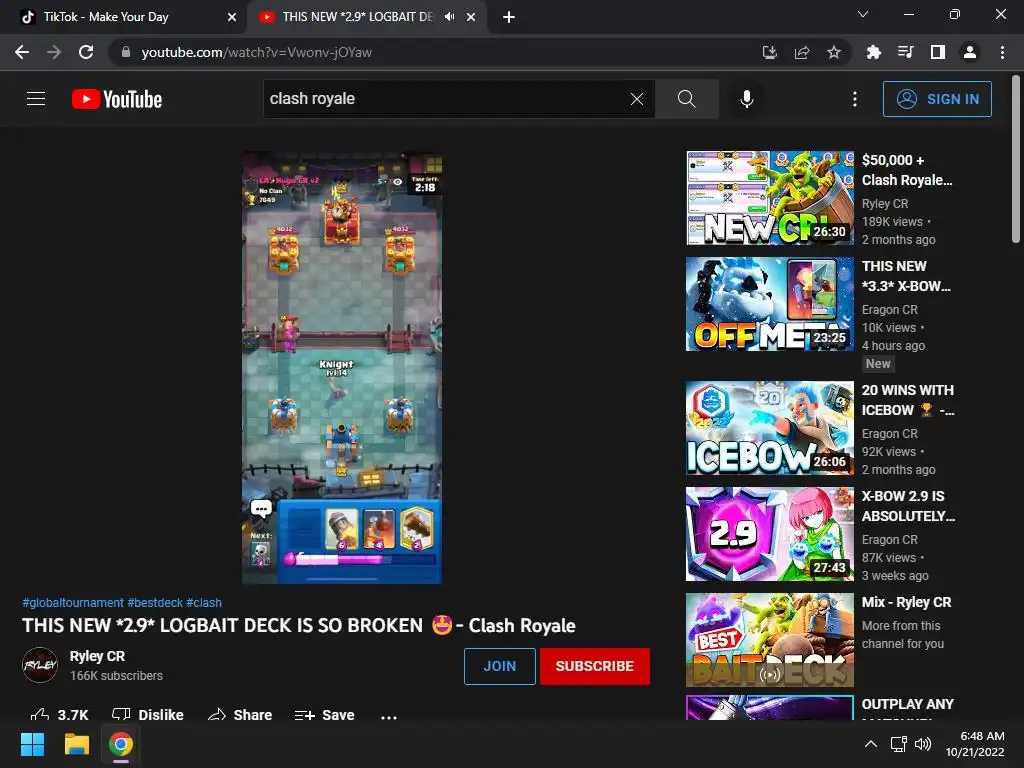The width and height of the screenshot is (1024, 768).
Task: Open 'OUTPLAY ANY' video title
Action: (908, 704)
